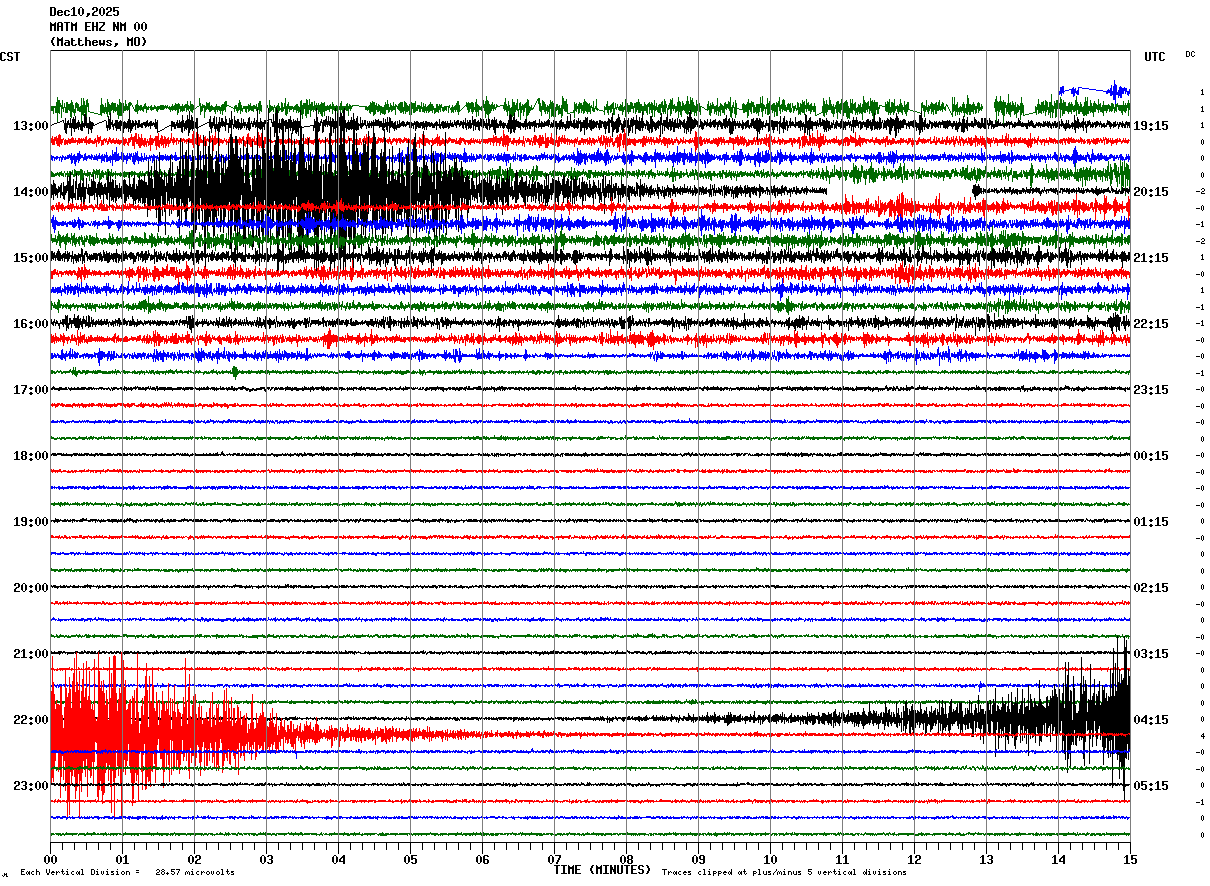Click minute tick label 10 on time axis
This screenshot has height=886, width=1210.
pyautogui.click(x=770, y=859)
